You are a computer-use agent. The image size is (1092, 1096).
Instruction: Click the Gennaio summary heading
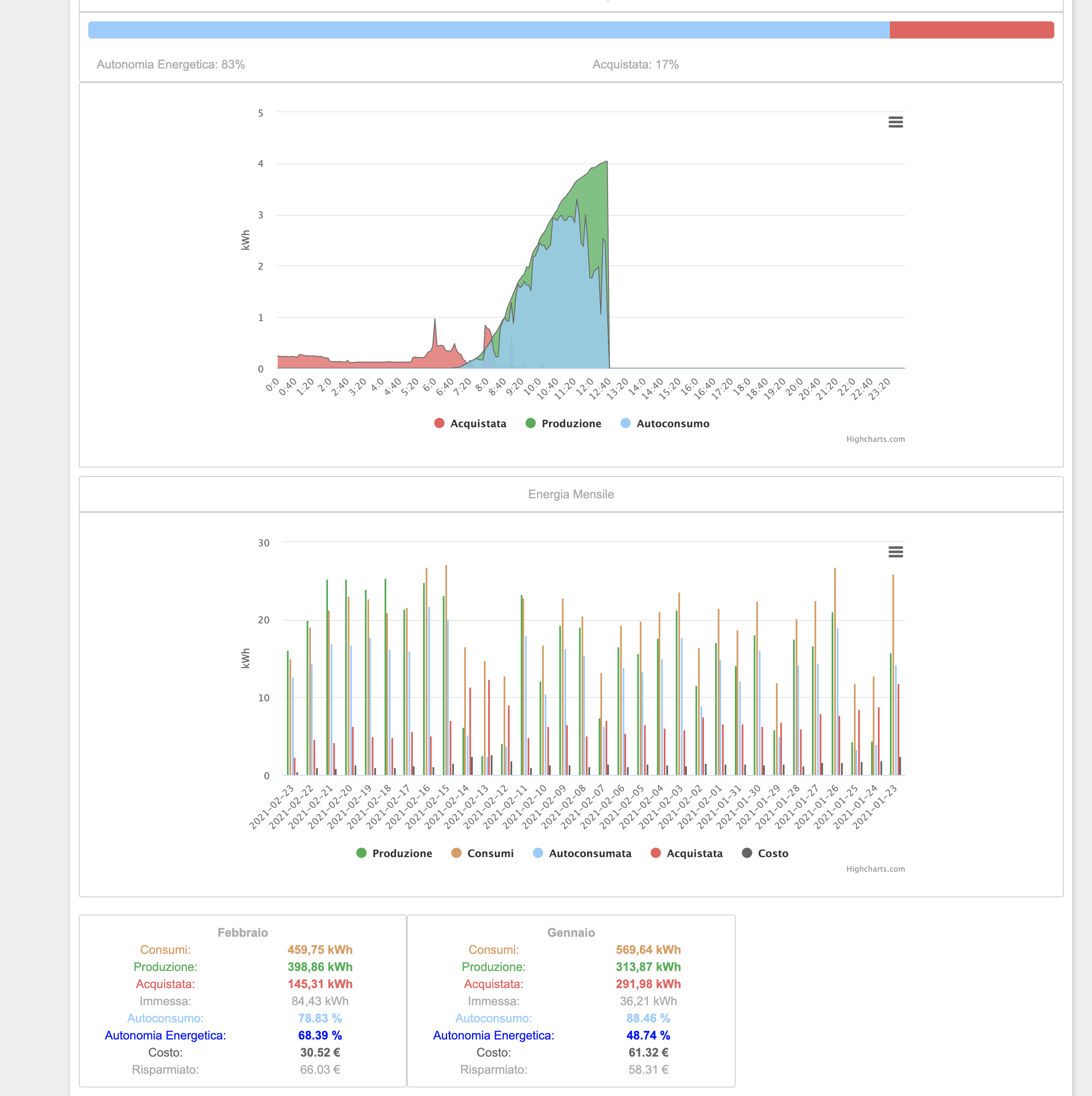click(x=570, y=932)
